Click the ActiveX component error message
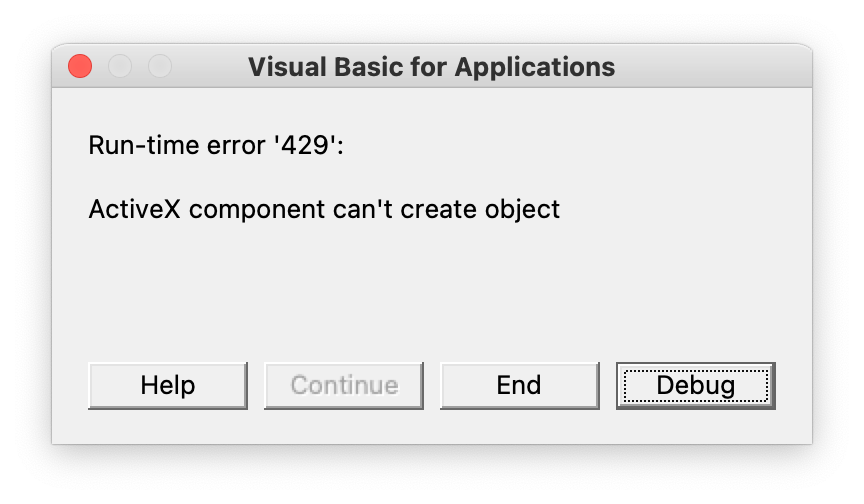 point(324,210)
